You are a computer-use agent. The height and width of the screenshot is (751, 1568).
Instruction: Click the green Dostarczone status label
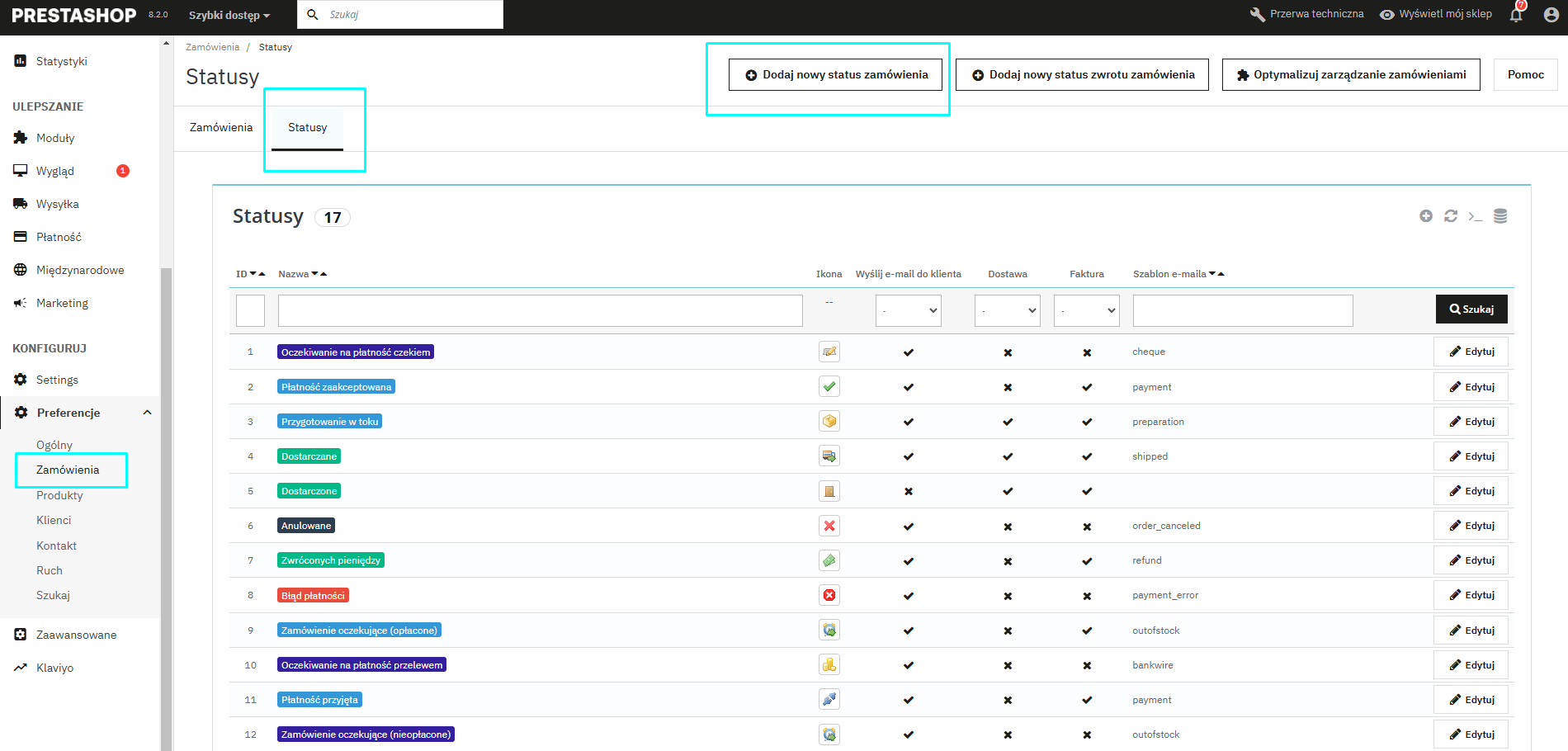pos(309,491)
